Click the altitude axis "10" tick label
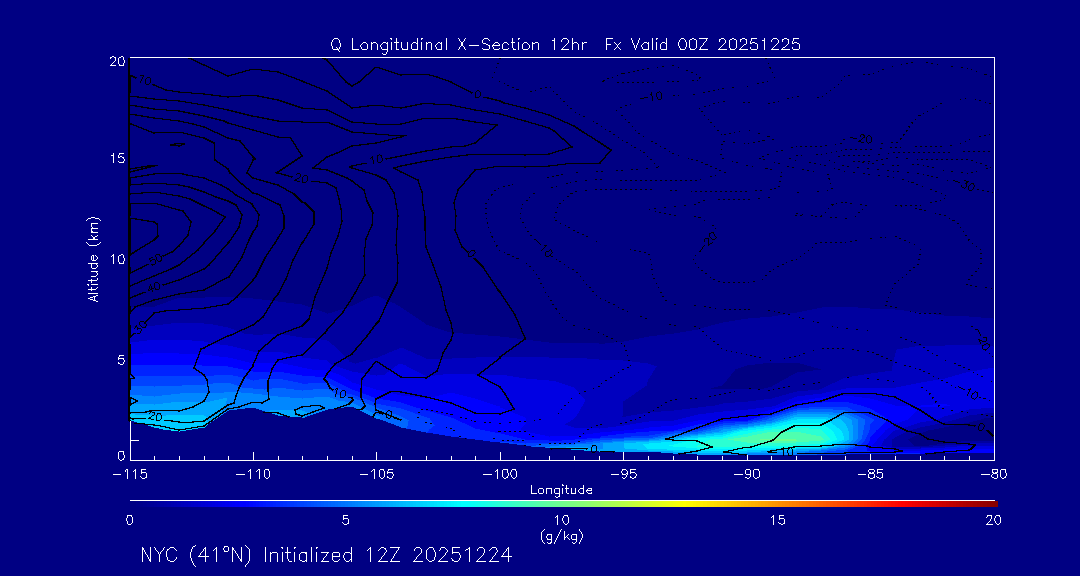Image resolution: width=1080 pixels, height=576 pixels. coord(116,259)
